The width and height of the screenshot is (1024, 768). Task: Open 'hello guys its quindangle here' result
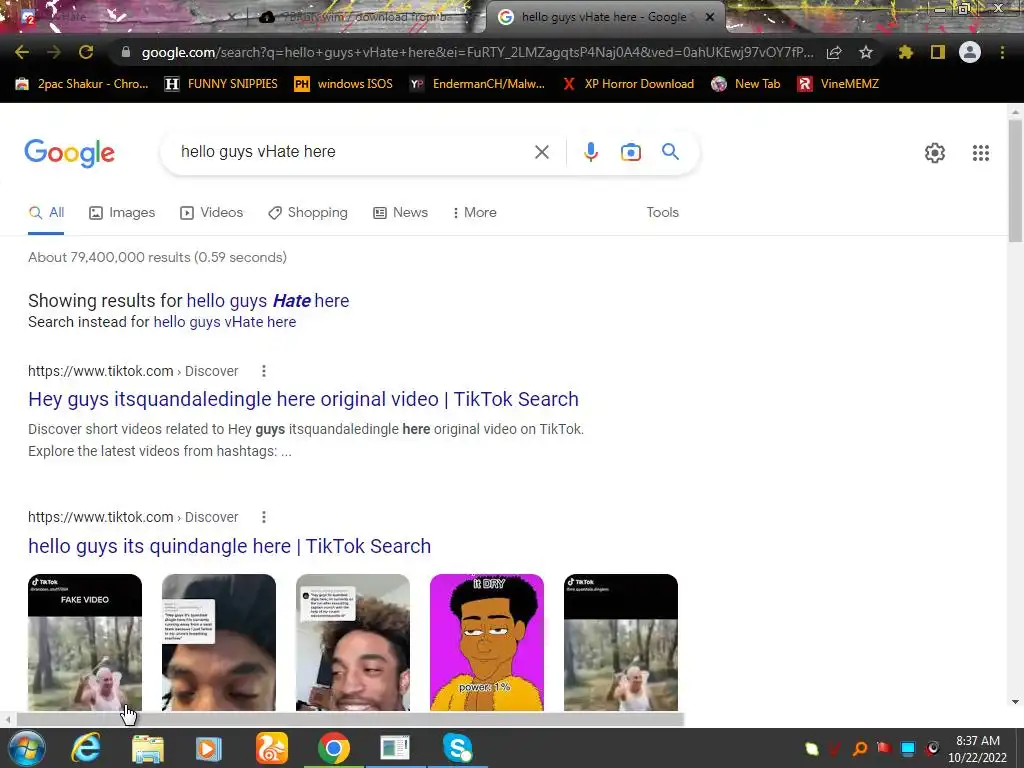click(229, 546)
